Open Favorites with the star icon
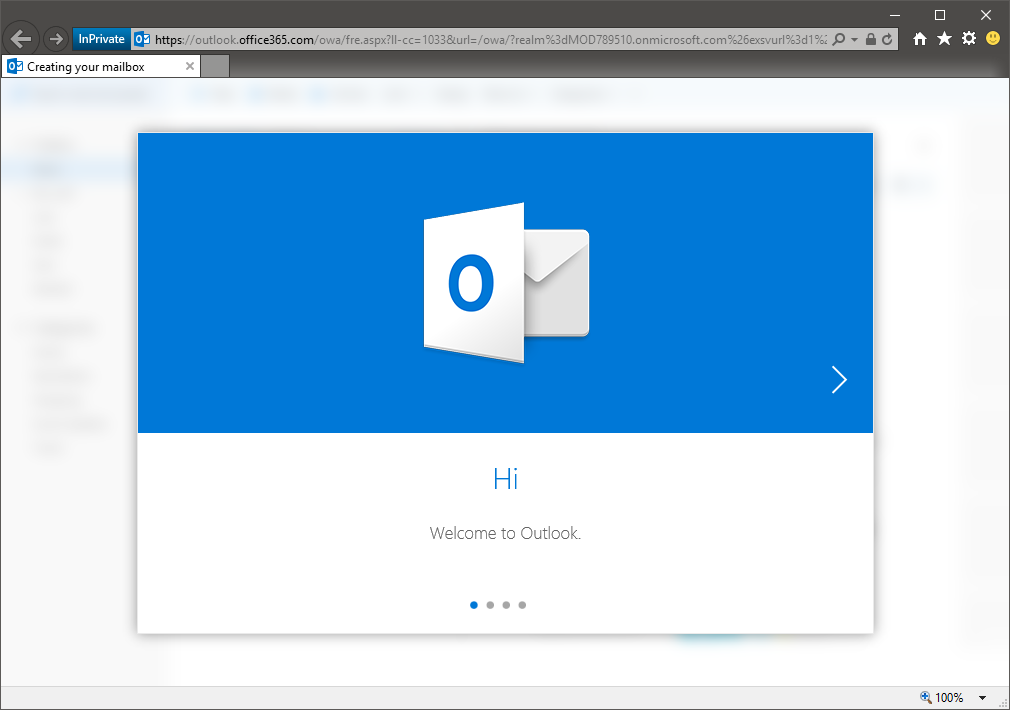Screen dimensions: 1010x710 (944, 39)
